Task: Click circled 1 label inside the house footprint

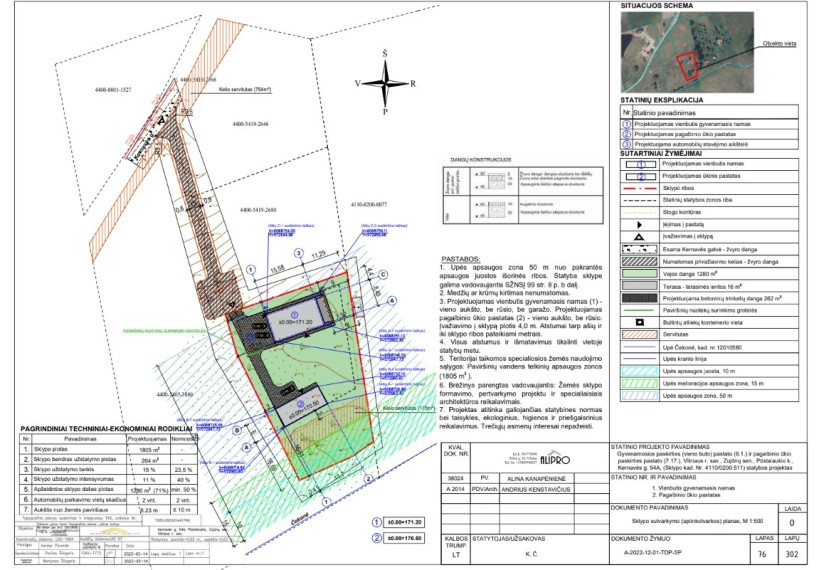Action: click(294, 314)
